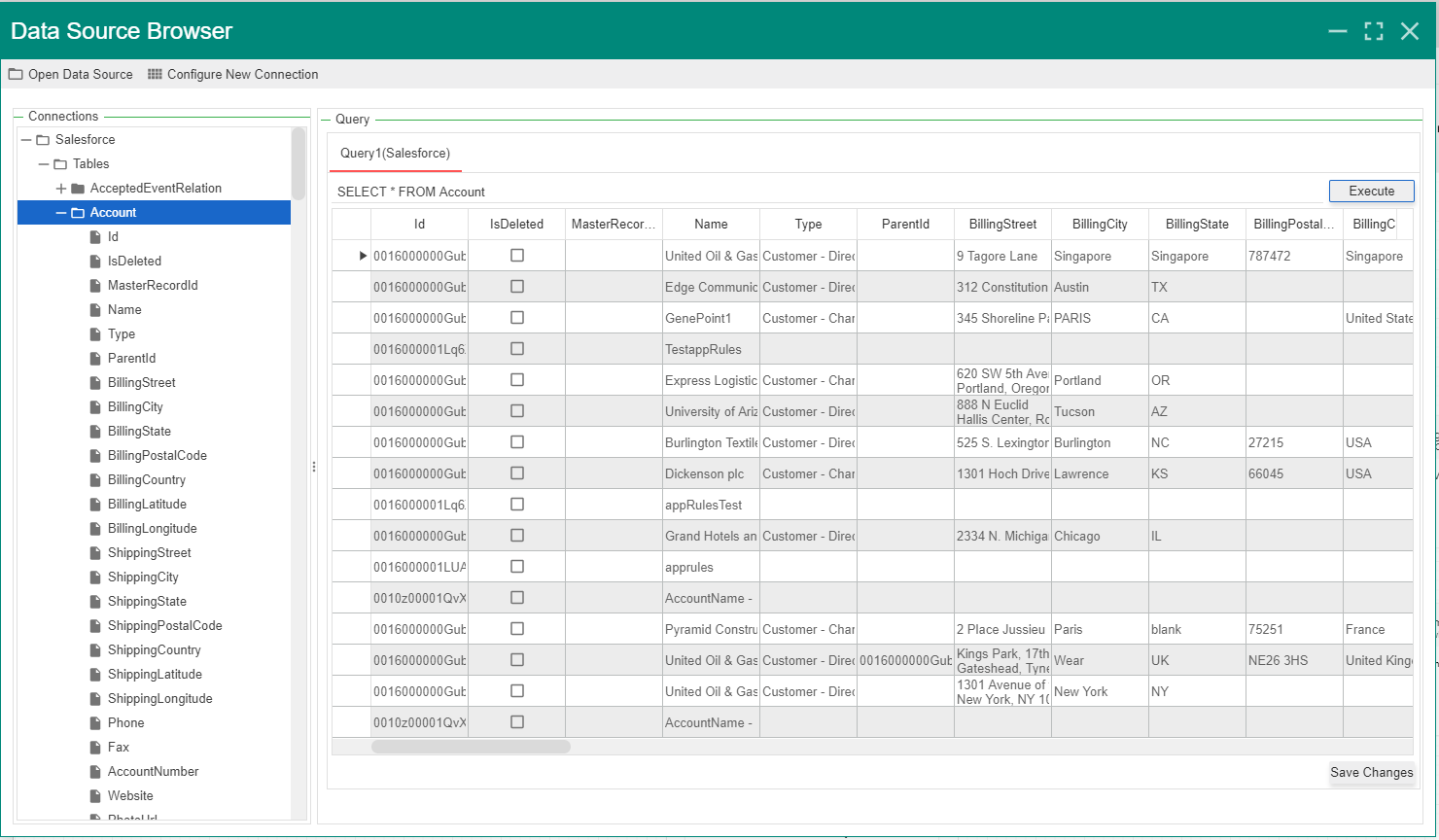The width and height of the screenshot is (1439, 840).
Task: Click the file icon beside ShippingStreet
Action: click(95, 553)
